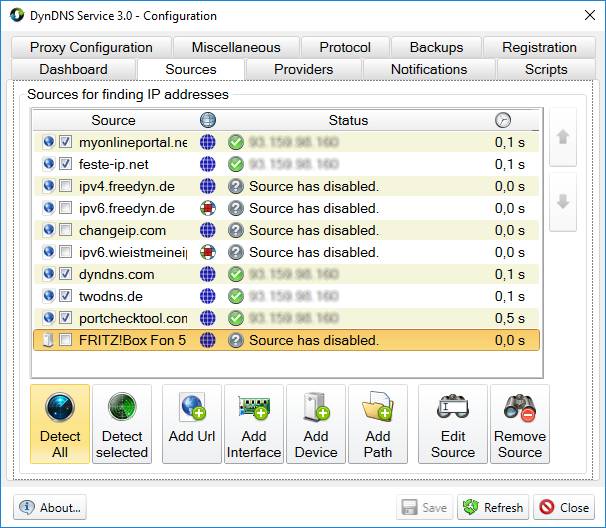Uncheck the portchecktool.com source
This screenshot has height=528, width=606.
click(65, 318)
